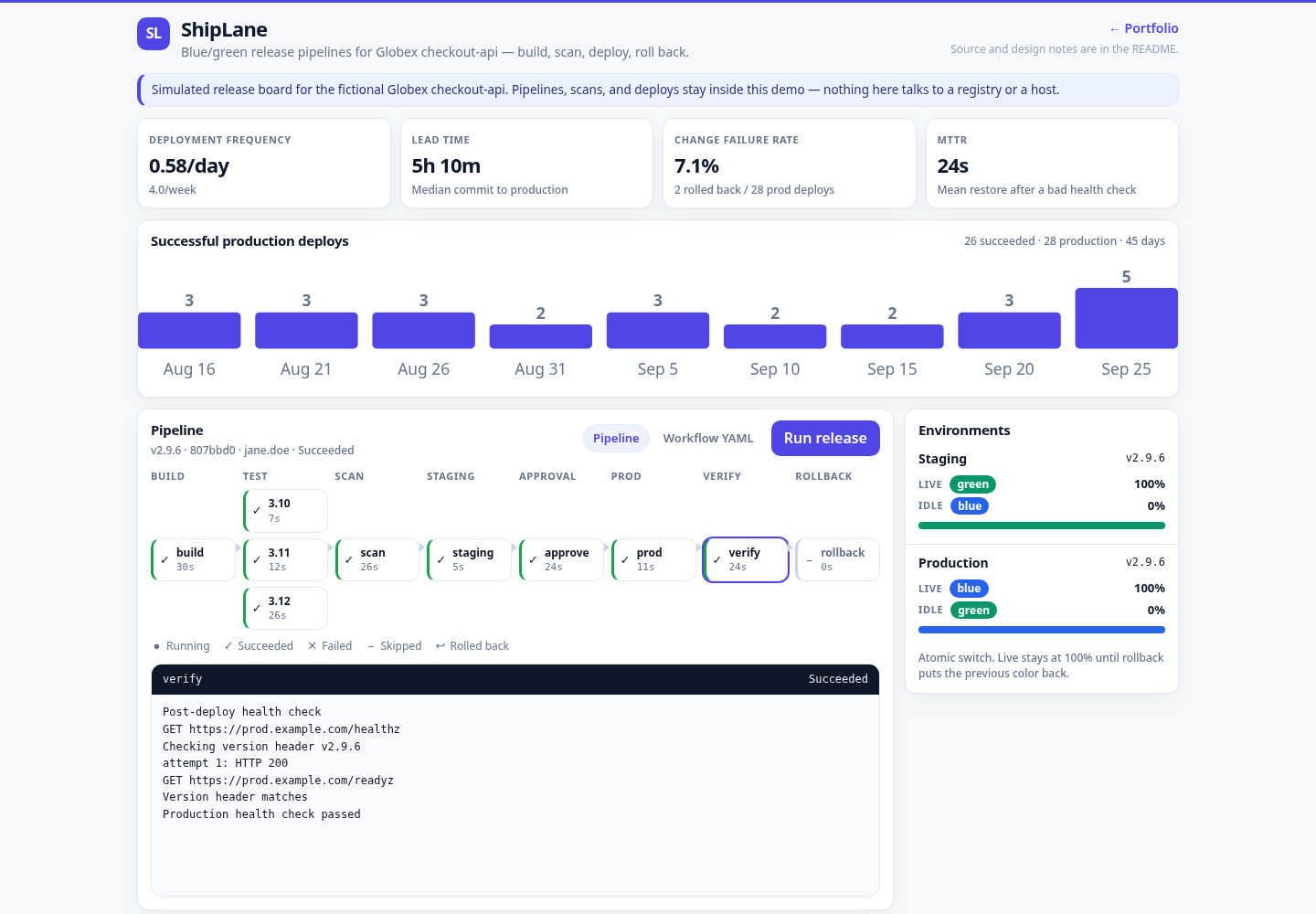The height and width of the screenshot is (914, 1316).
Task: Click the Aug 16 deploys bar
Action: pos(189,330)
